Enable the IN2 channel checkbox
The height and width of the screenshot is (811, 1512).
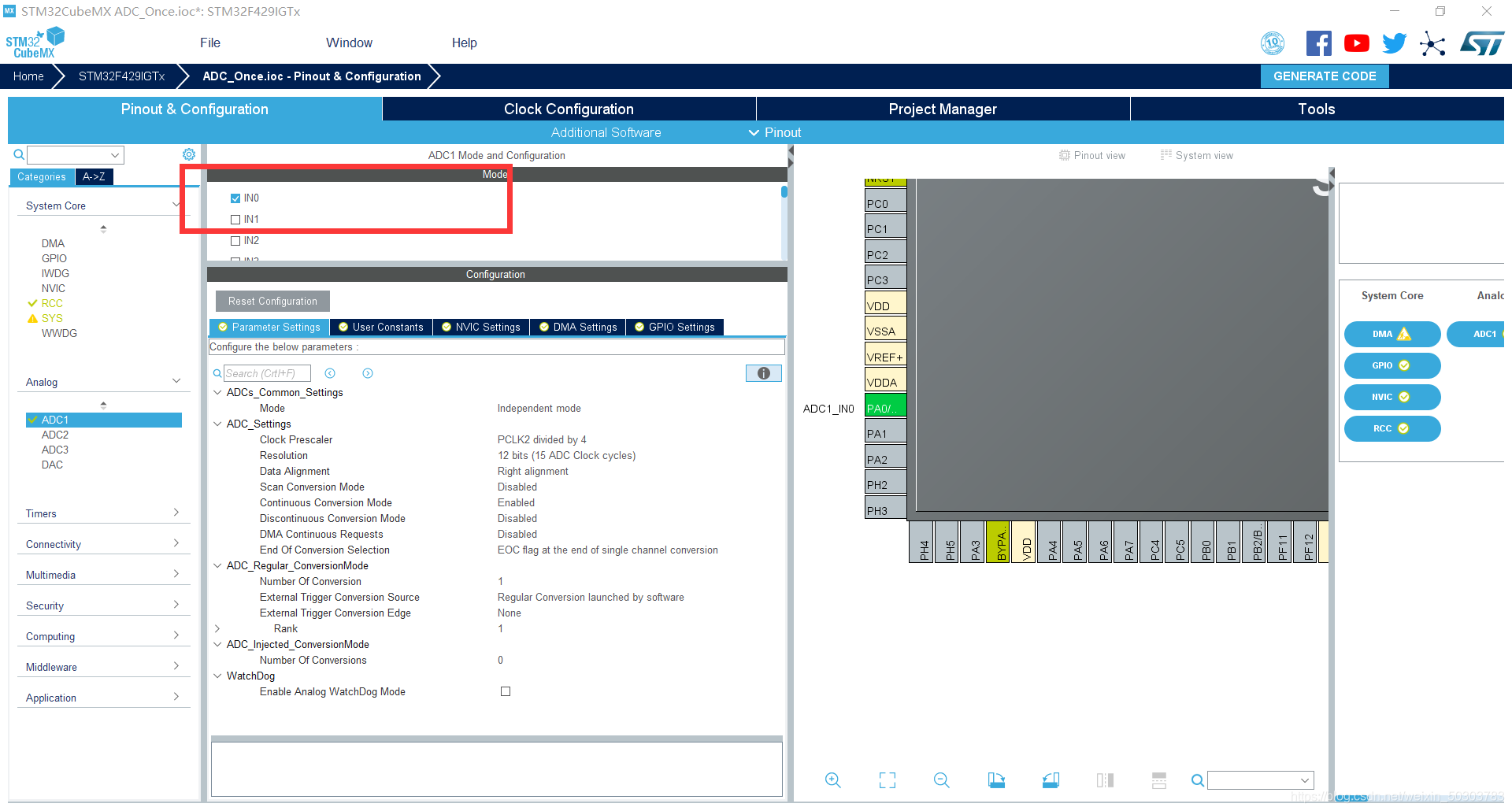click(x=235, y=241)
